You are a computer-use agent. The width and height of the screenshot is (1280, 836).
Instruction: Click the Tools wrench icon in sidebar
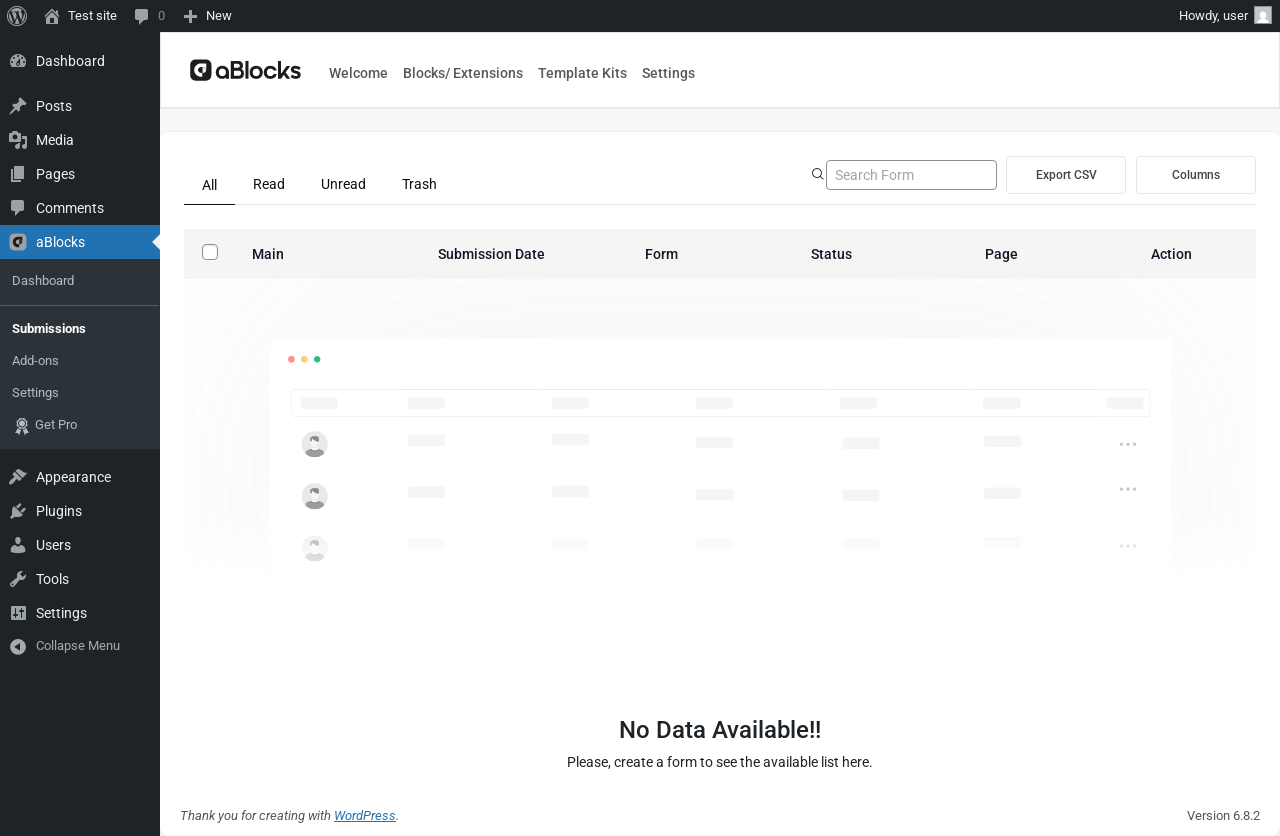pos(18,579)
